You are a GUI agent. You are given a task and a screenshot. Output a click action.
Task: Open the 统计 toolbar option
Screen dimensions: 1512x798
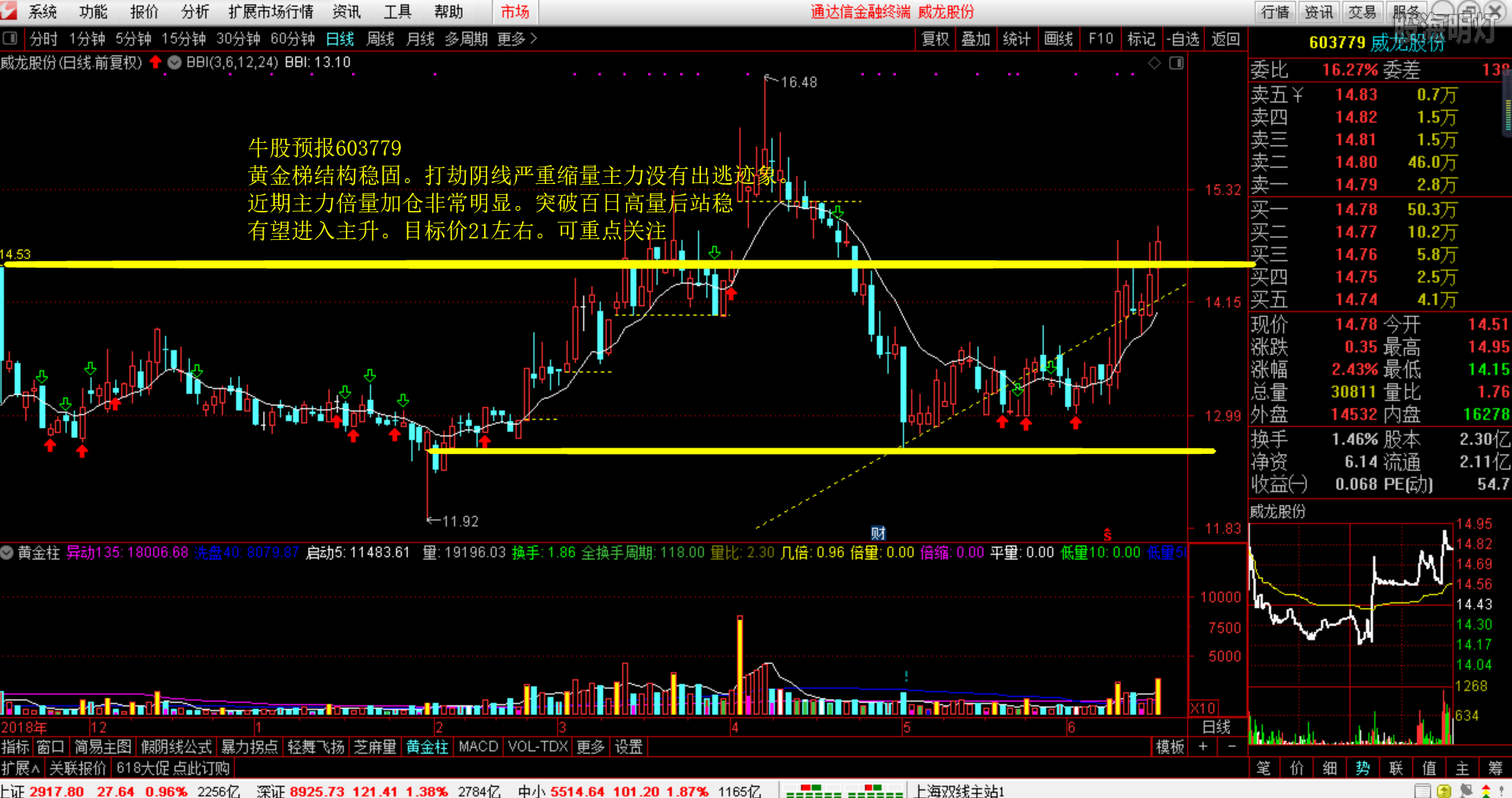tap(1017, 39)
